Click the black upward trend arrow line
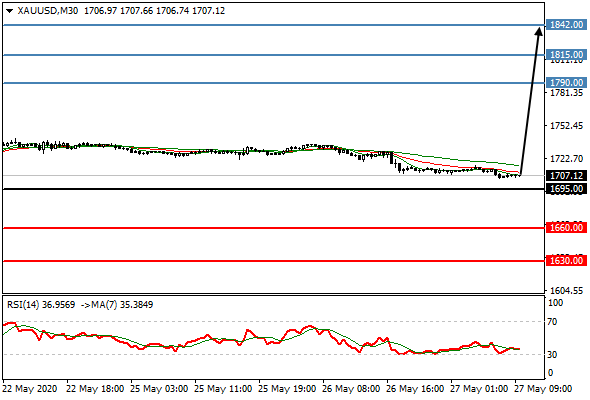 pos(530,102)
